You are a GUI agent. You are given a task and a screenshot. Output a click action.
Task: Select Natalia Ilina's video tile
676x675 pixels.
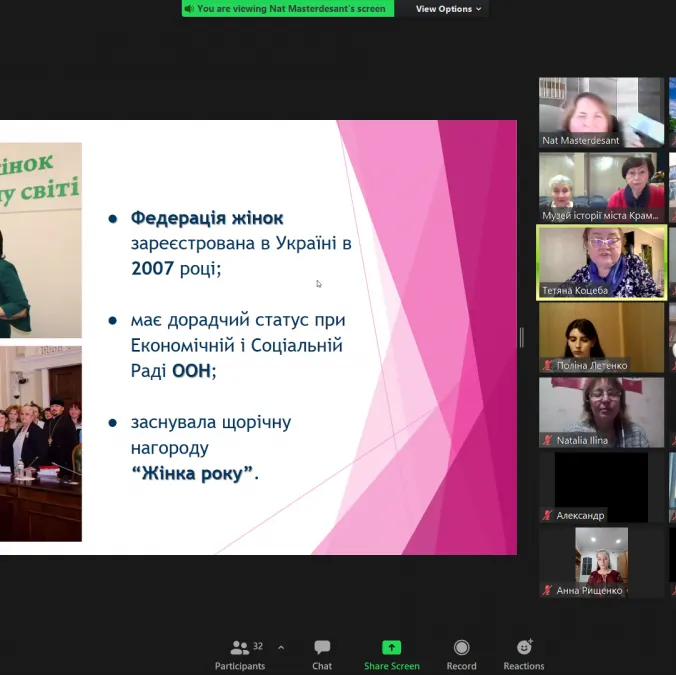click(601, 412)
